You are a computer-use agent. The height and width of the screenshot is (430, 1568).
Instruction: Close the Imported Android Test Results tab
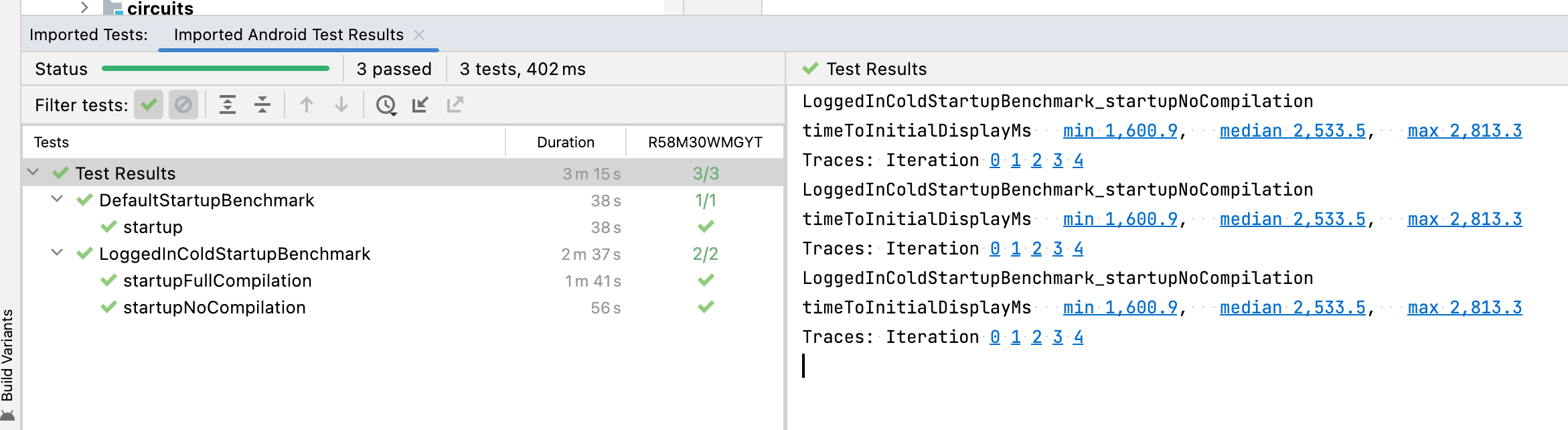pyautogui.click(x=420, y=35)
